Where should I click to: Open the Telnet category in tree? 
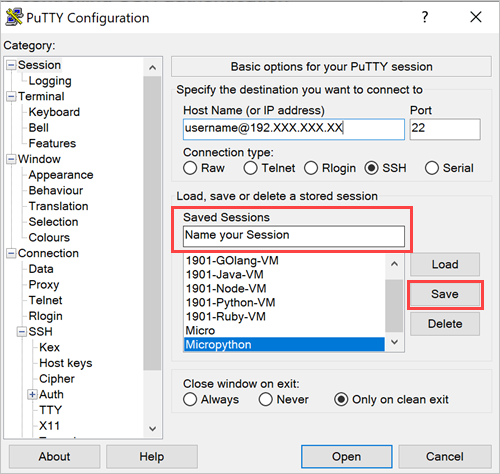[45, 300]
